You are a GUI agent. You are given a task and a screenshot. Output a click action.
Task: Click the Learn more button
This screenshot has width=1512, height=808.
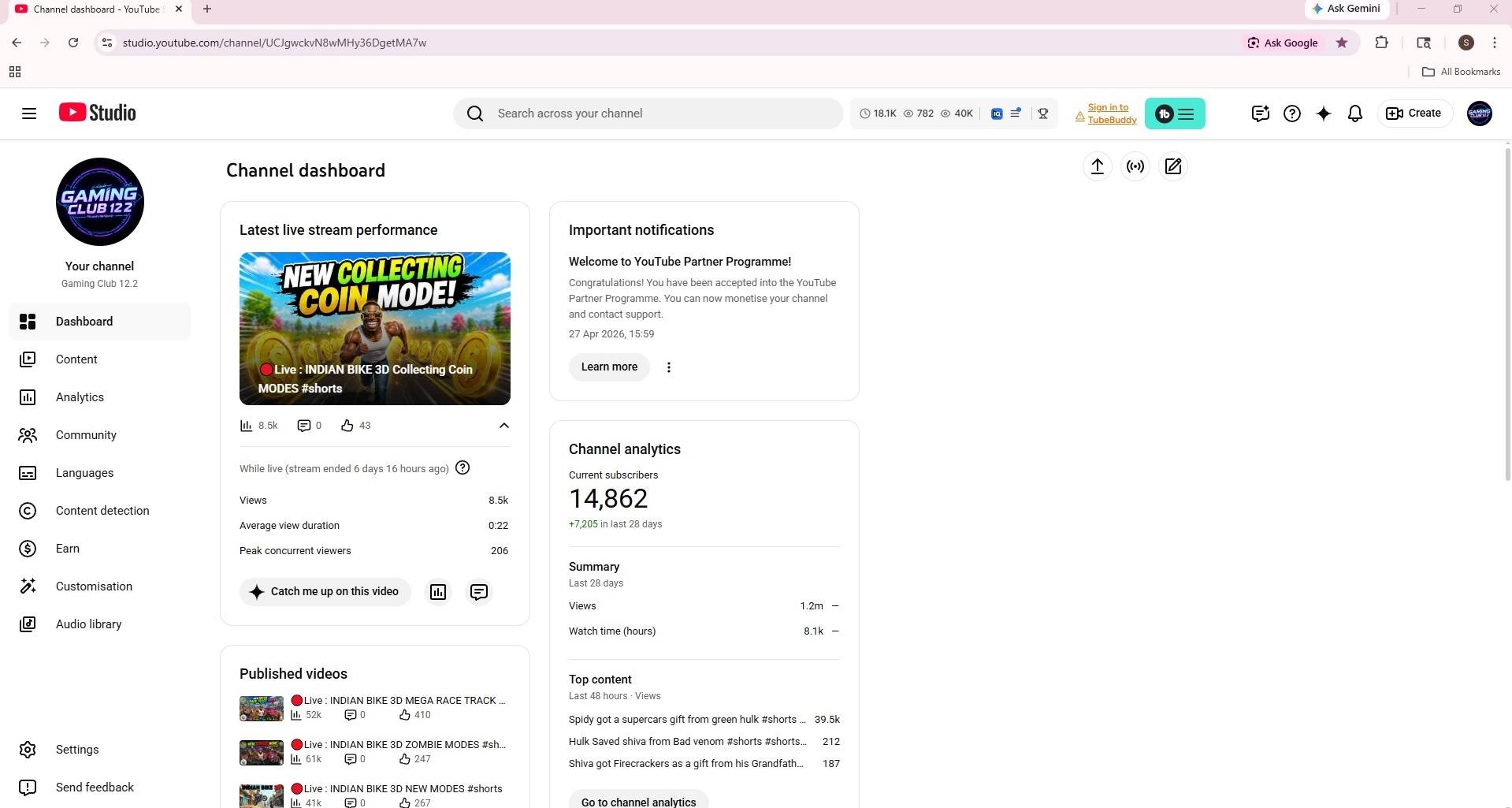tap(608, 367)
